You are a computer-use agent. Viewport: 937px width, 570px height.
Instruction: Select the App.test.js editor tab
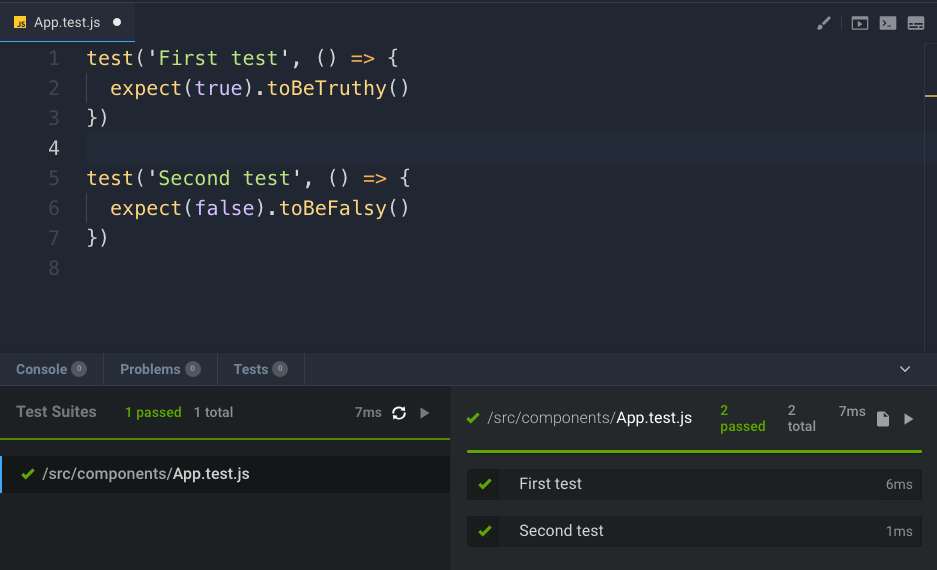coord(66,22)
